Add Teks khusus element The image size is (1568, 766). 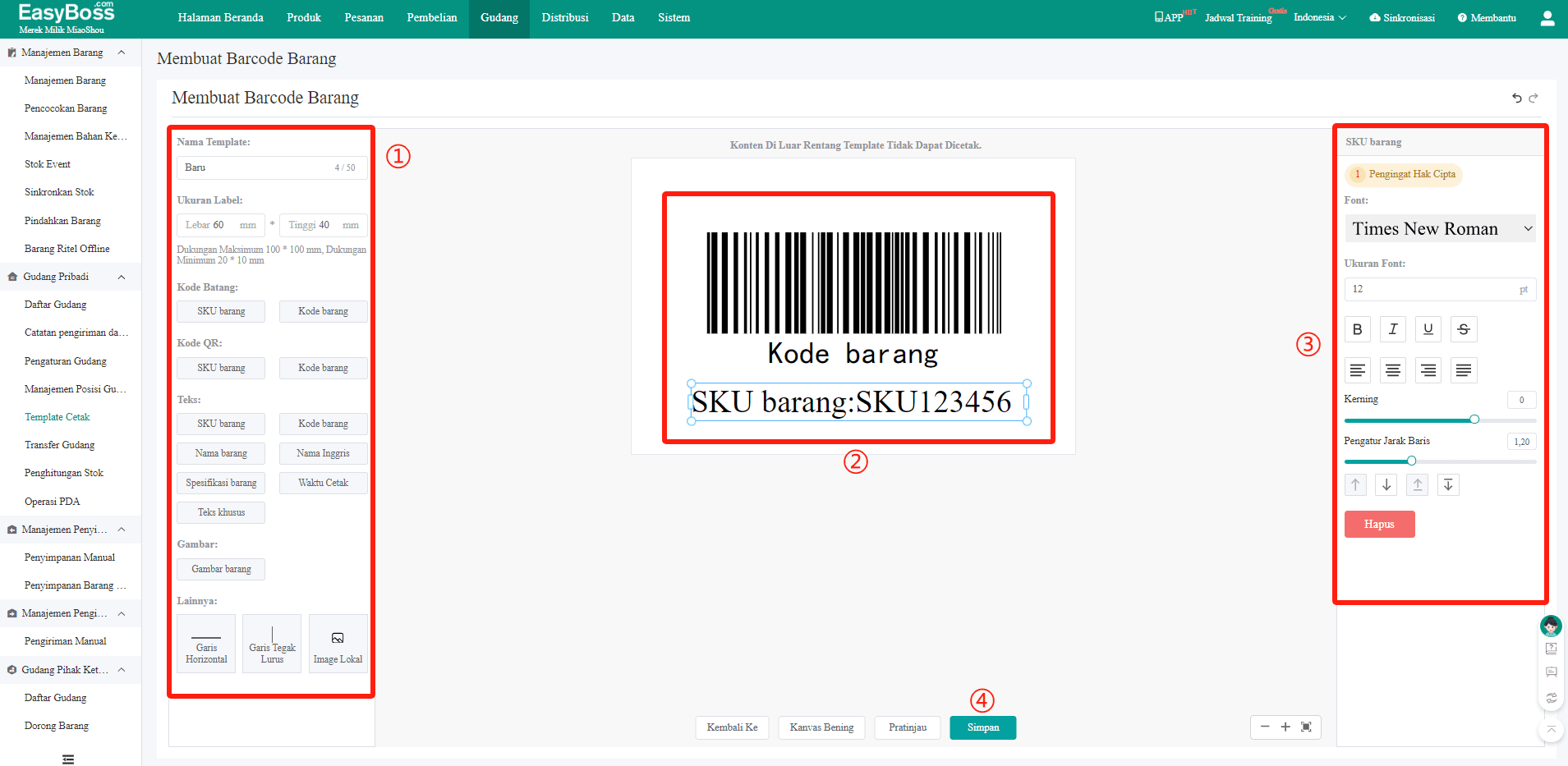[x=221, y=512]
